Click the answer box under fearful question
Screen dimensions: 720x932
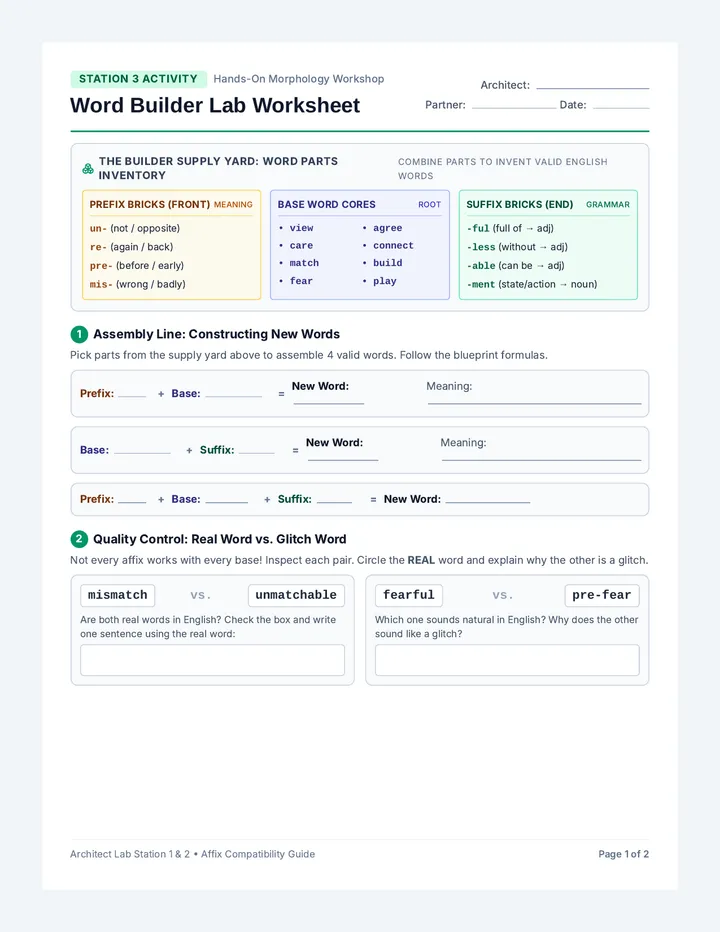[507, 660]
